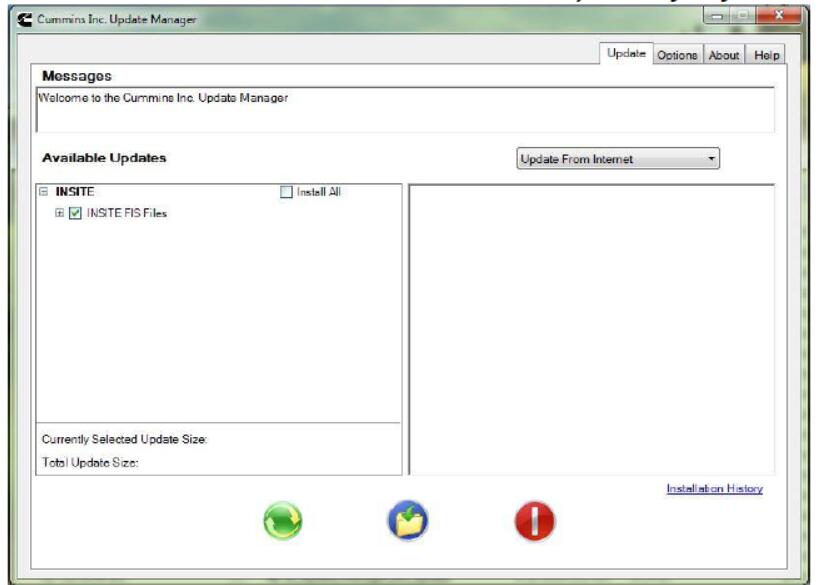Collapse the INSITE tree node

(x=44, y=192)
